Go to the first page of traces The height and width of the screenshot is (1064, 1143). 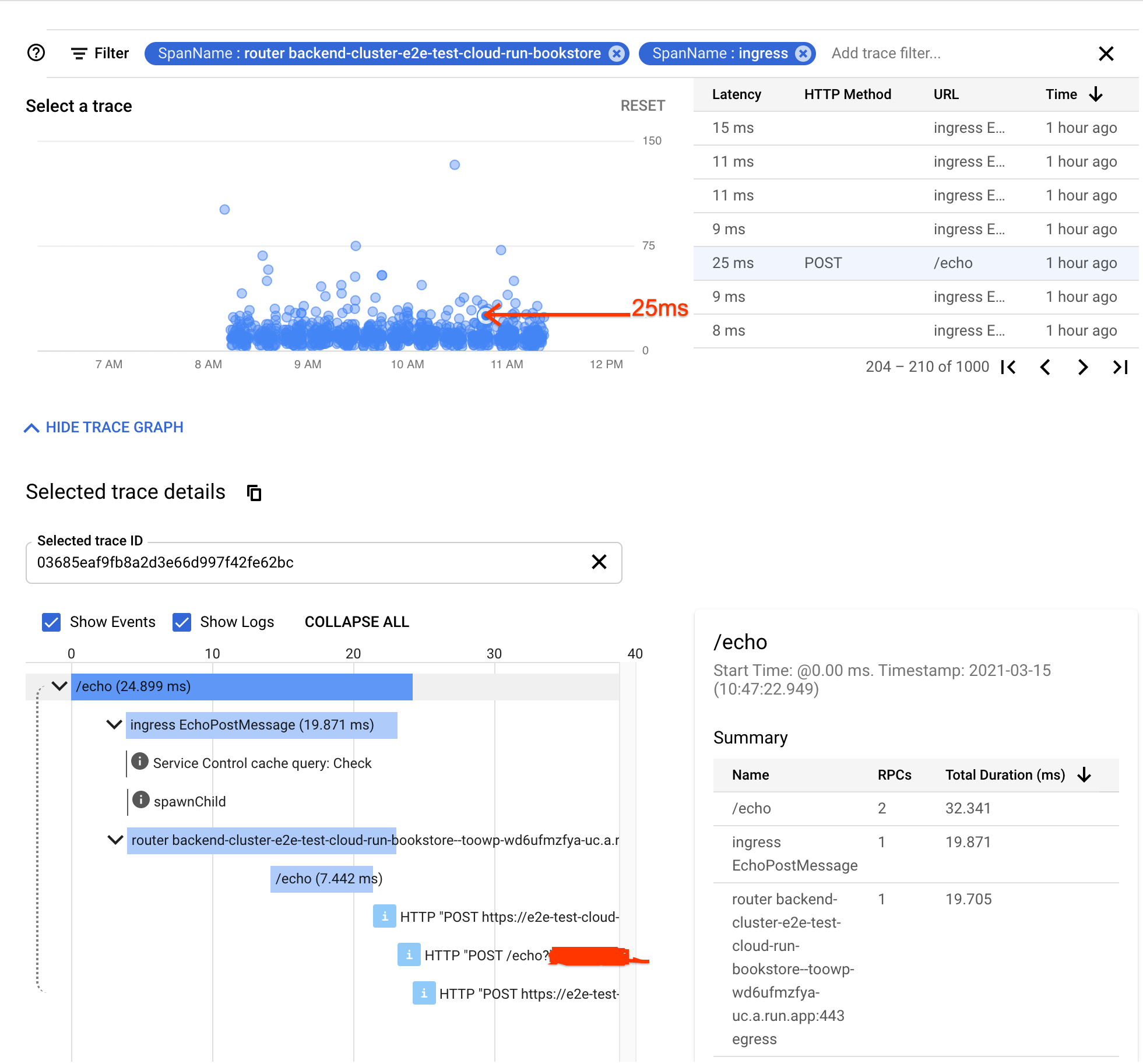pos(1009,367)
